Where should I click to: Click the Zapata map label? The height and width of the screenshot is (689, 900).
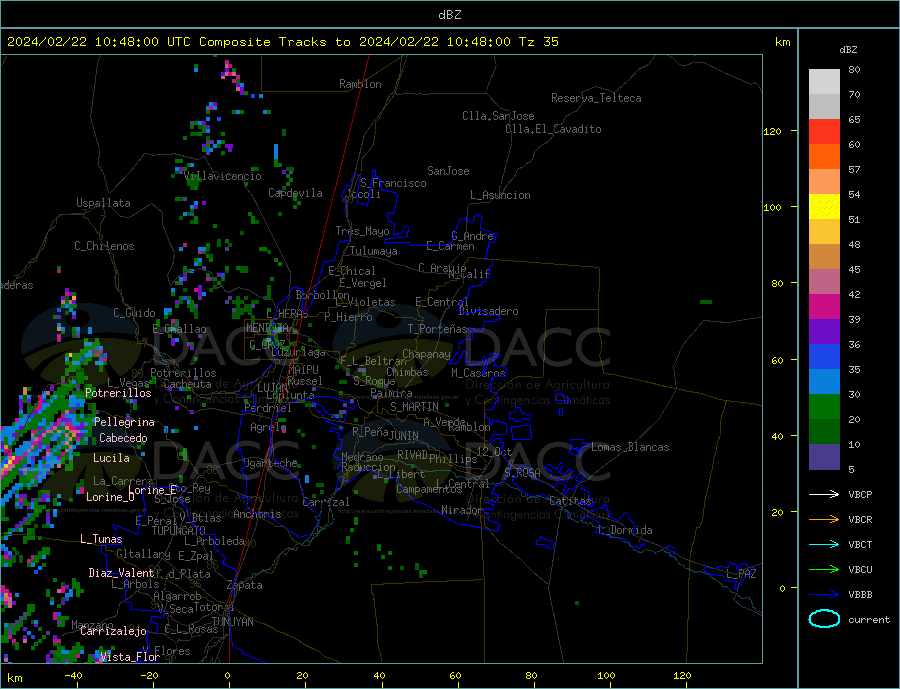tap(245, 586)
